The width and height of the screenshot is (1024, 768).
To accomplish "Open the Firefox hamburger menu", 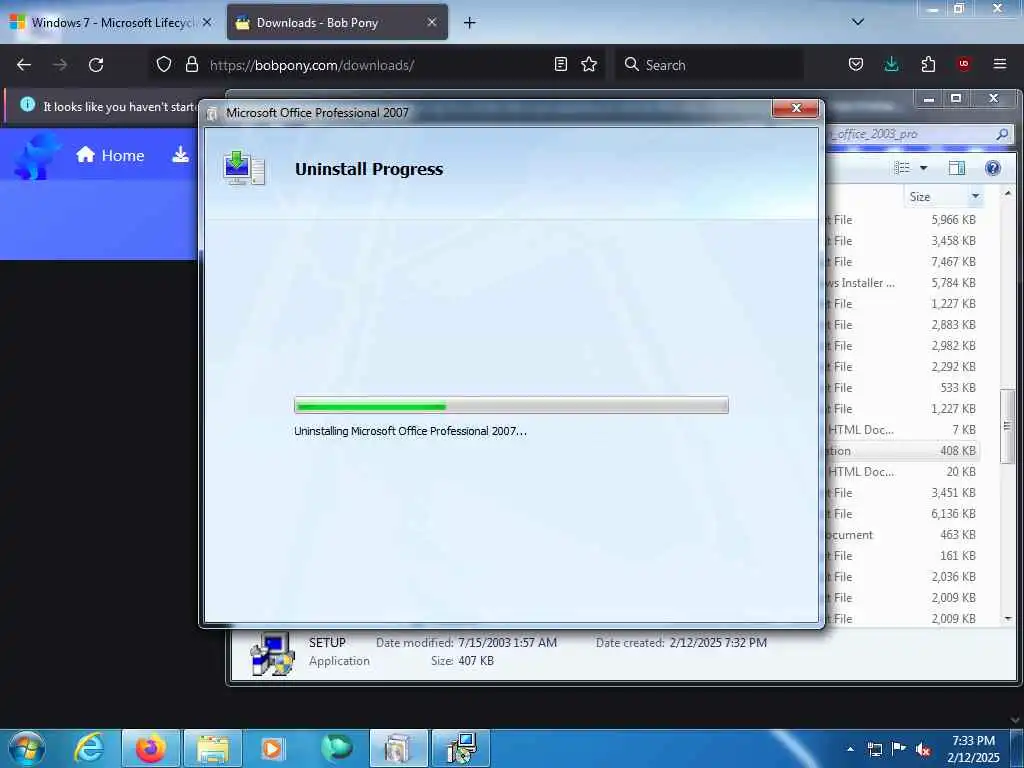I will pyautogui.click(x=1000, y=64).
